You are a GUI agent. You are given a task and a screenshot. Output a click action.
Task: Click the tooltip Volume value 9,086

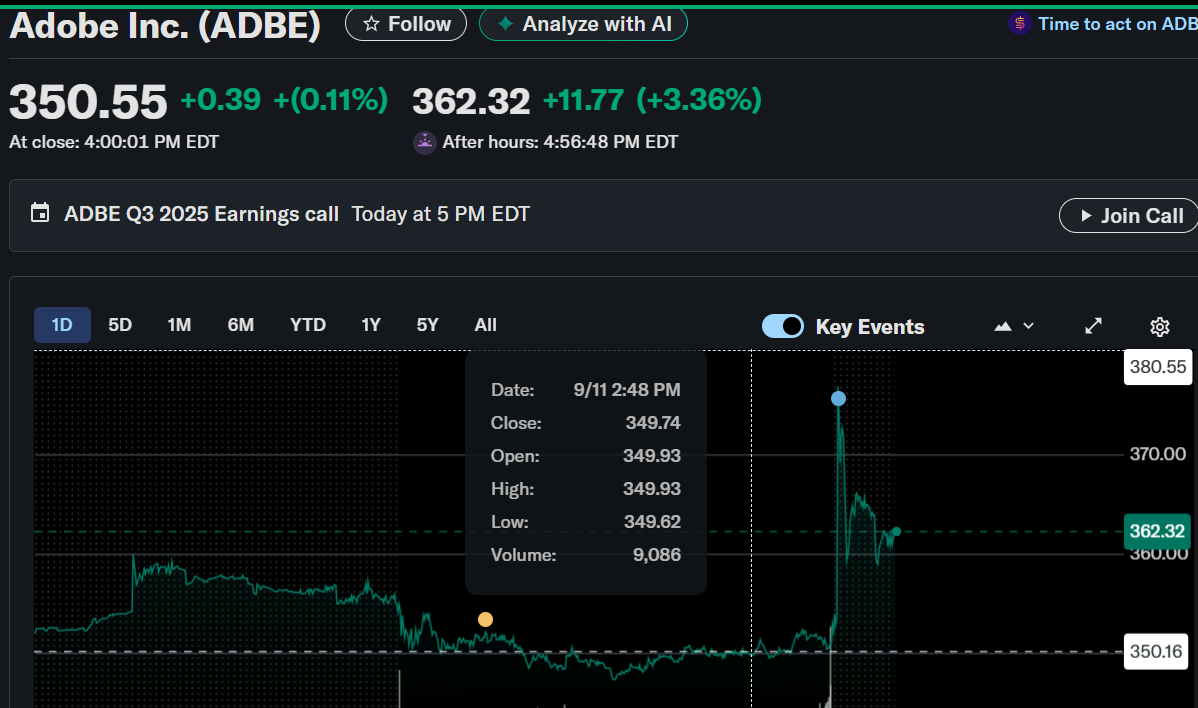(x=656, y=554)
